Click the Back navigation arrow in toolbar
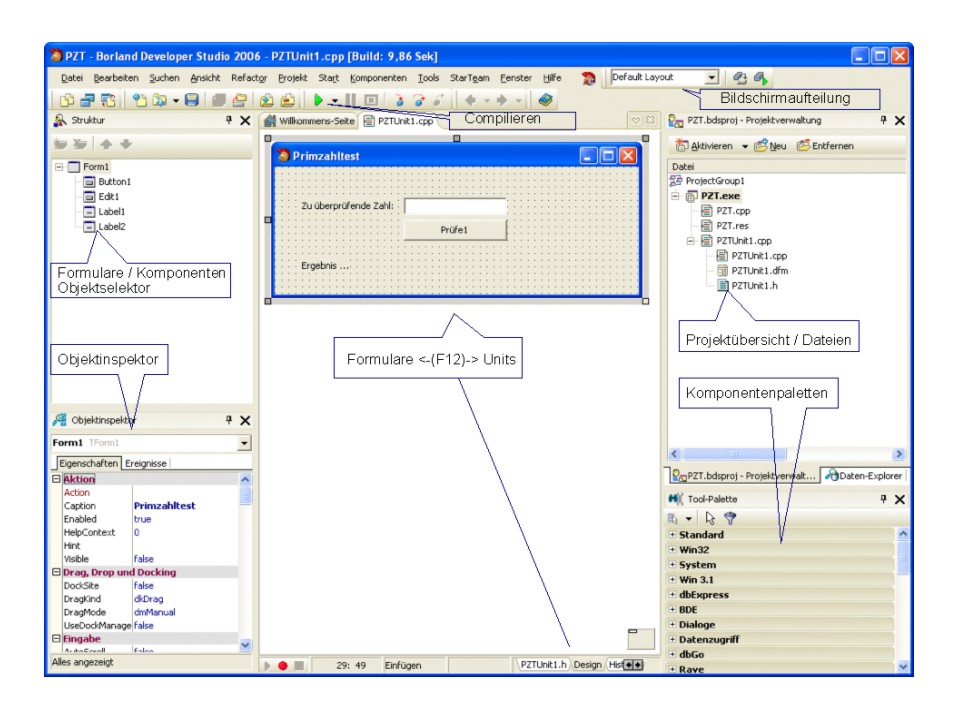Image resolution: width=958 pixels, height=719 pixels. point(470,100)
